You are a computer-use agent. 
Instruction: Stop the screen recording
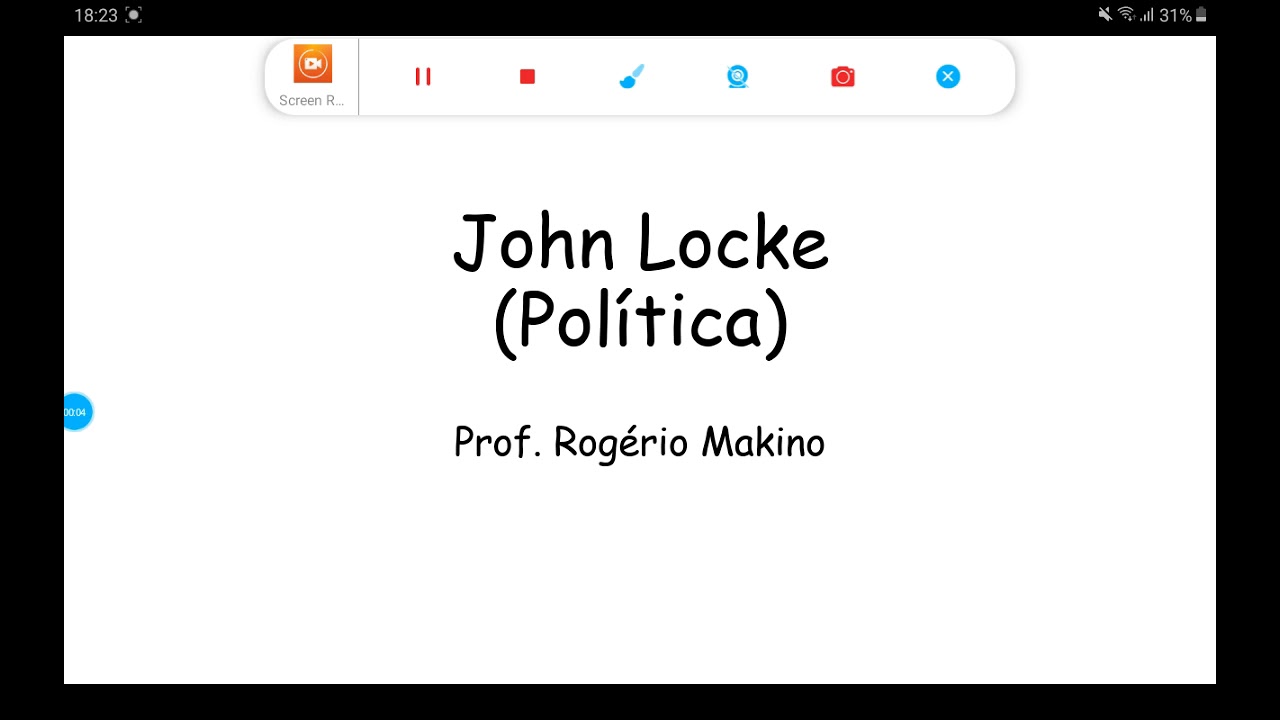point(528,77)
